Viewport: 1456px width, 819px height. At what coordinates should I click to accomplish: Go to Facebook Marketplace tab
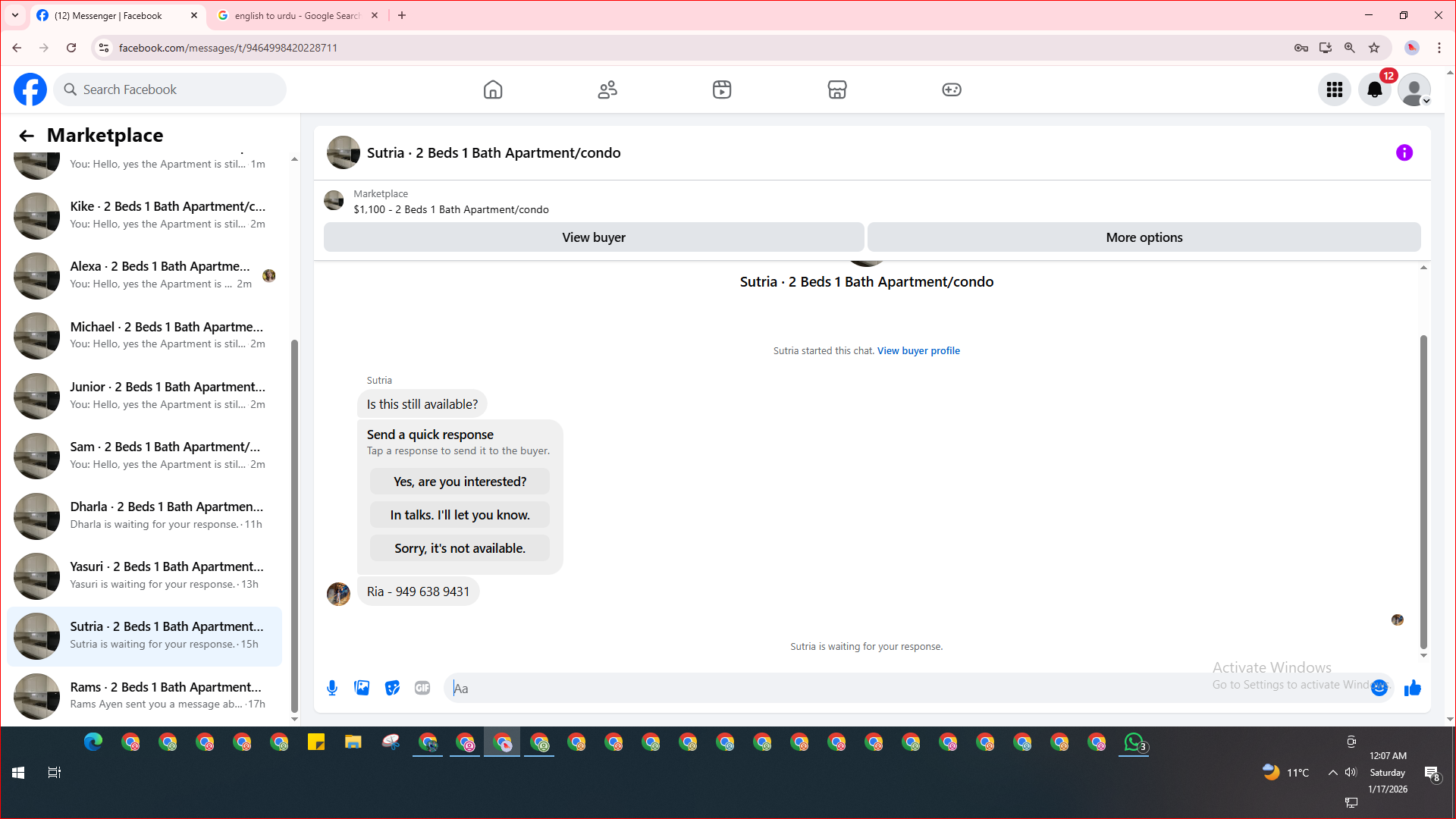837,89
